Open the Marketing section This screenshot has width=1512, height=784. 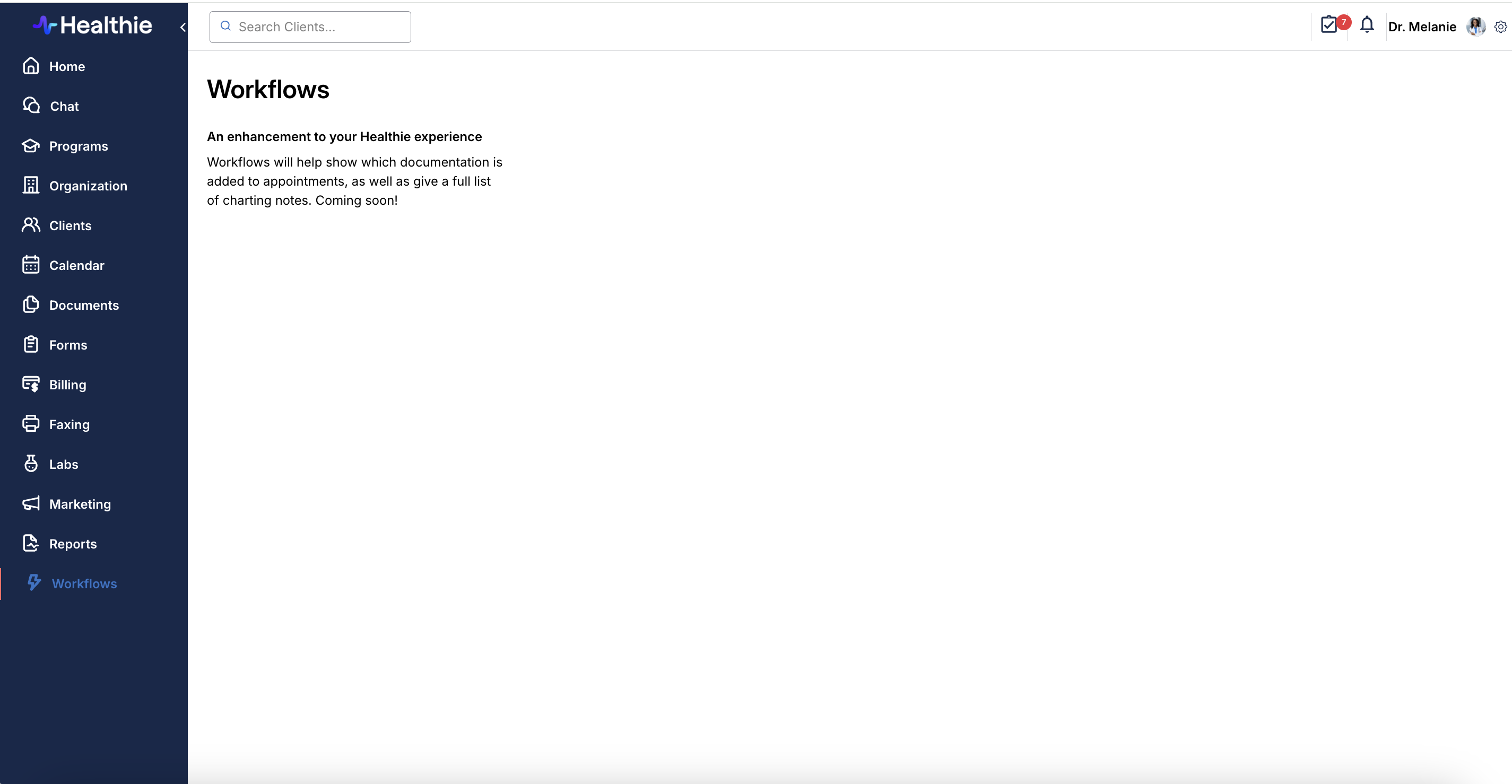click(x=80, y=504)
